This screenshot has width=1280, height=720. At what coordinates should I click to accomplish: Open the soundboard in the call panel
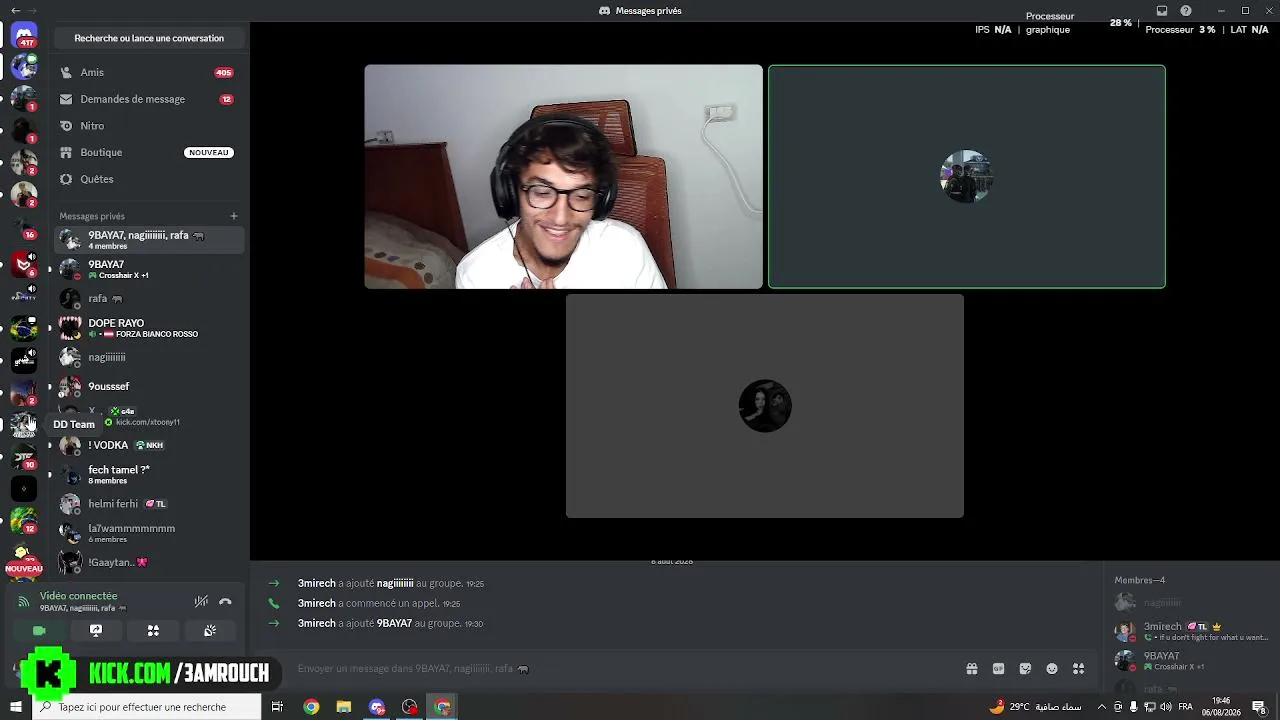(x=210, y=631)
